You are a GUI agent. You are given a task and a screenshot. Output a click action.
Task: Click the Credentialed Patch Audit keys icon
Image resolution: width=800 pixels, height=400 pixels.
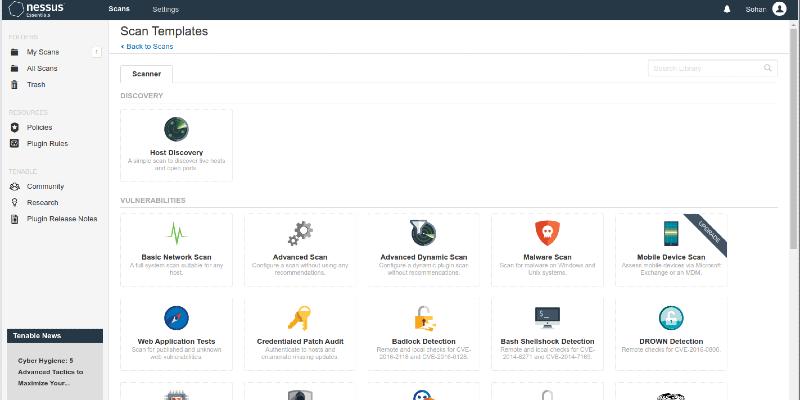point(300,319)
